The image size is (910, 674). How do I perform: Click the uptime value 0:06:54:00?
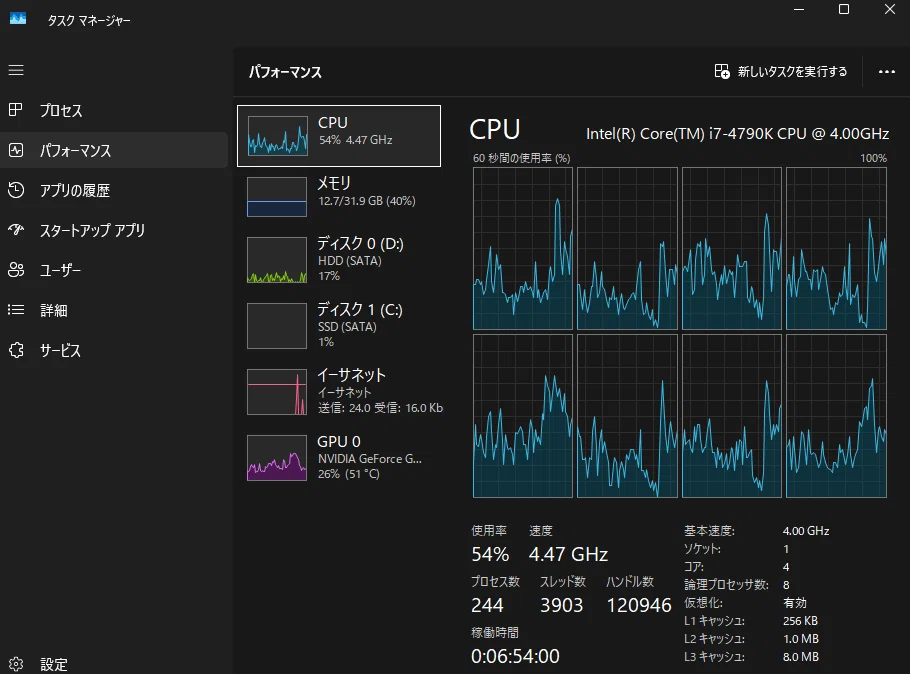coord(515,656)
